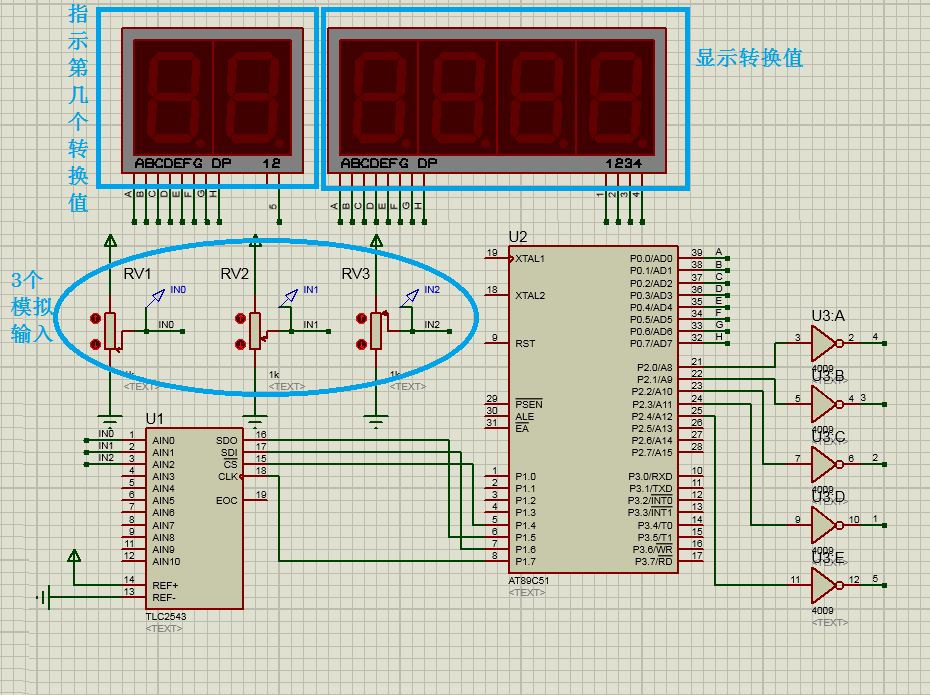Select the blue IN1 voltage probe arrow
The image size is (930, 695).
(288, 298)
